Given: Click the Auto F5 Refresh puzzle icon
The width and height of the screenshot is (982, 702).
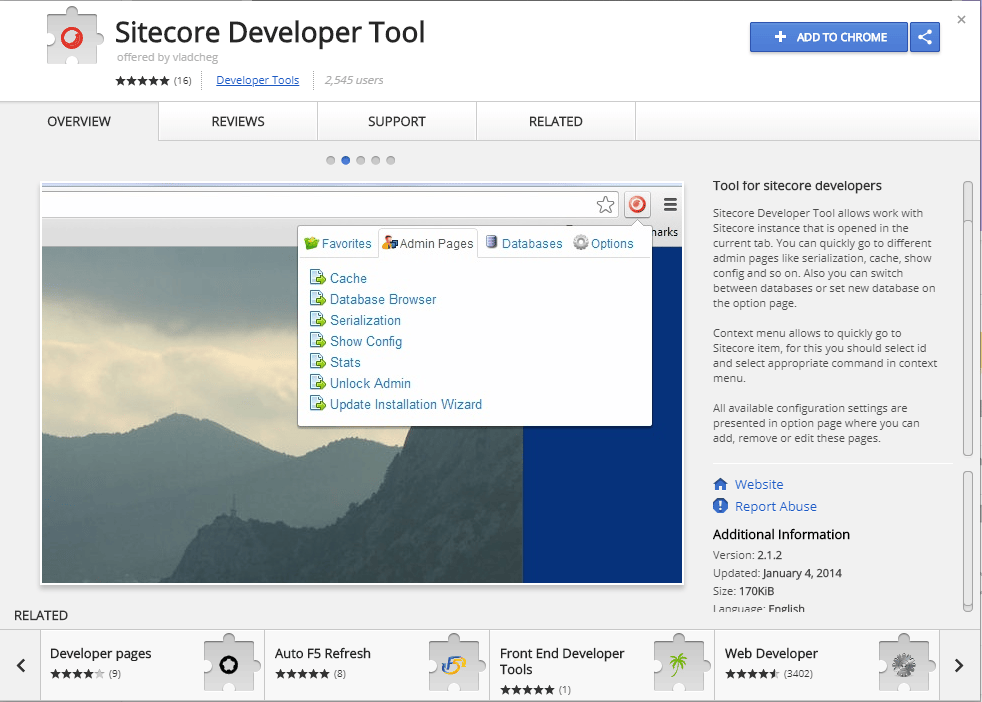Looking at the screenshot, I should 455,664.
